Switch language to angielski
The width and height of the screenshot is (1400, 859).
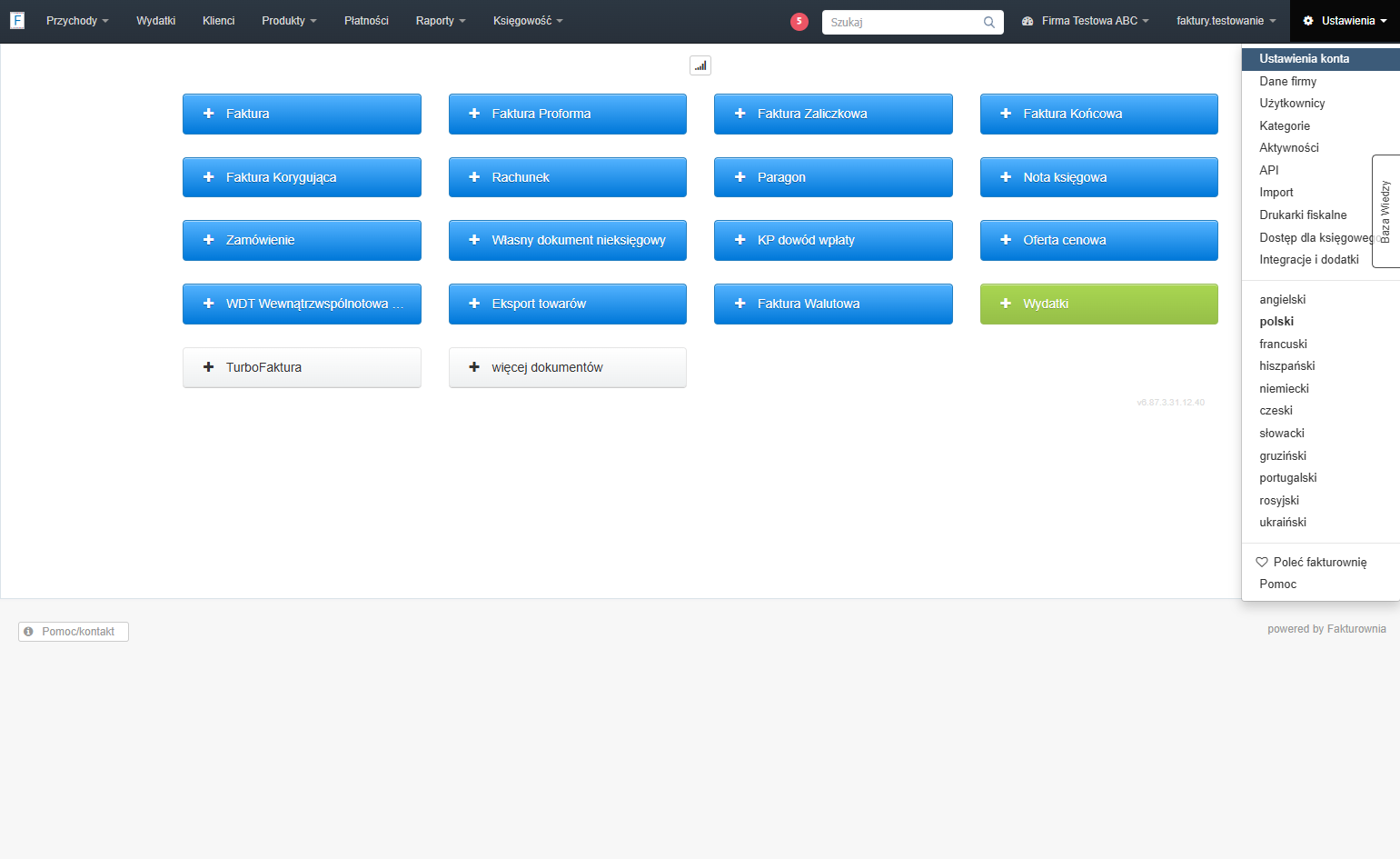1321,300
